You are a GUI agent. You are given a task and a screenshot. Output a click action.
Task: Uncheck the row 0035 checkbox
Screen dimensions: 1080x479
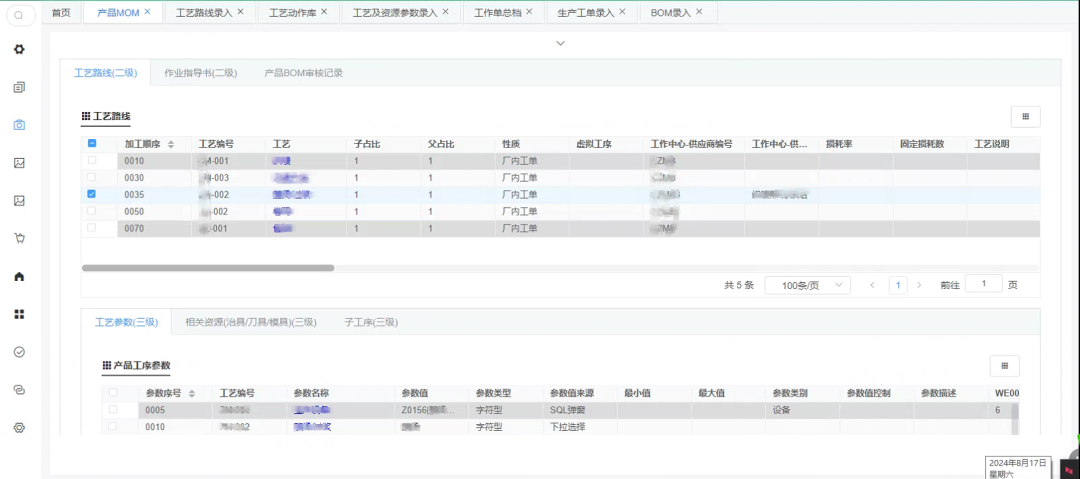tap(92, 194)
